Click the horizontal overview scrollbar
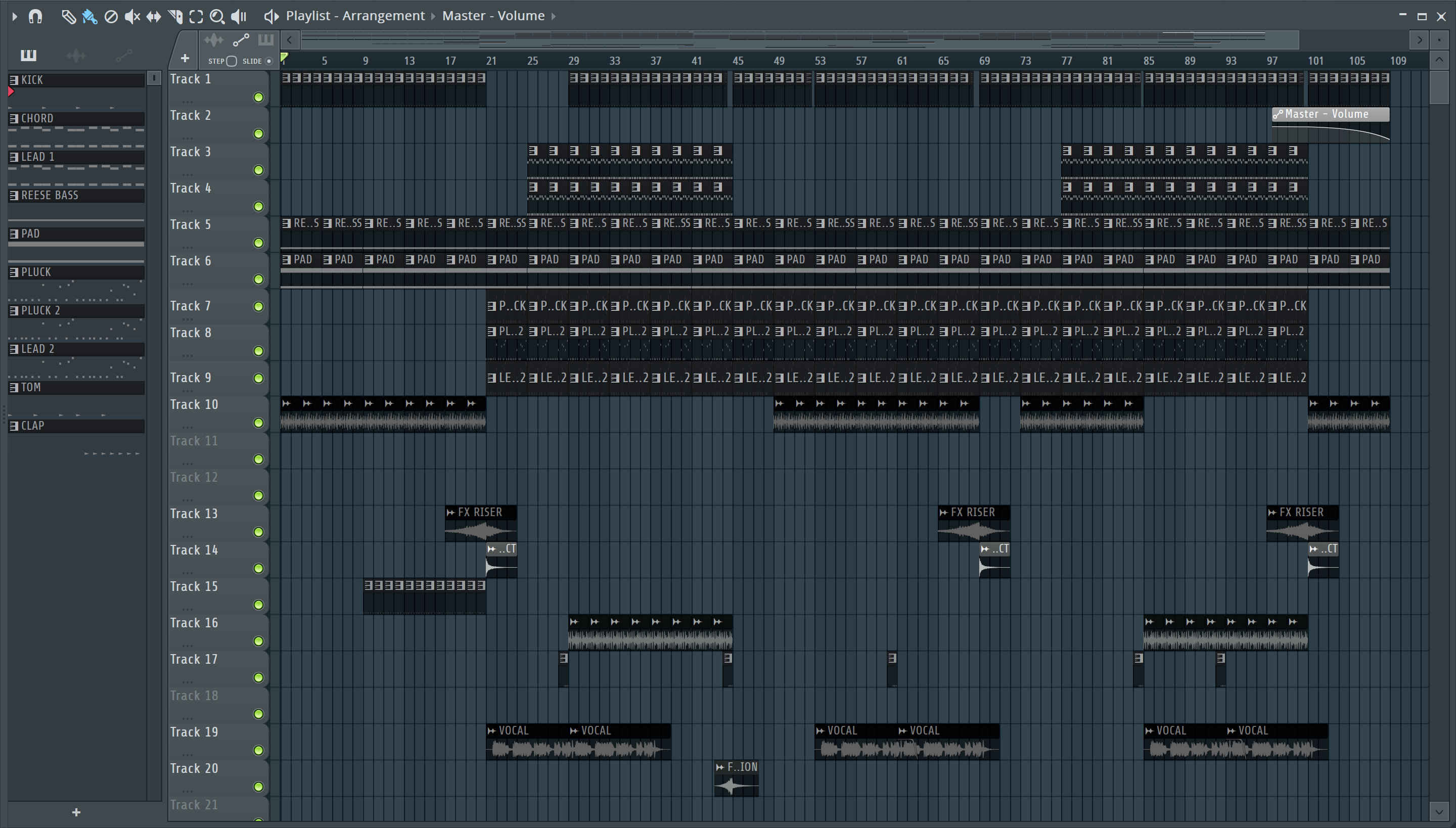This screenshot has width=1456, height=828. tap(799, 40)
